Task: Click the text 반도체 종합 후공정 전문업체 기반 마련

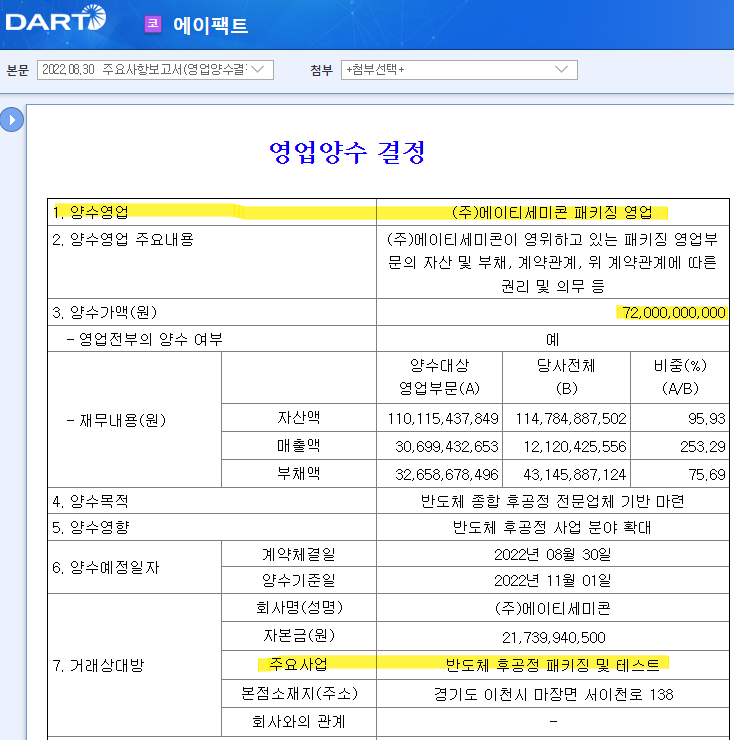Action: 552,501
